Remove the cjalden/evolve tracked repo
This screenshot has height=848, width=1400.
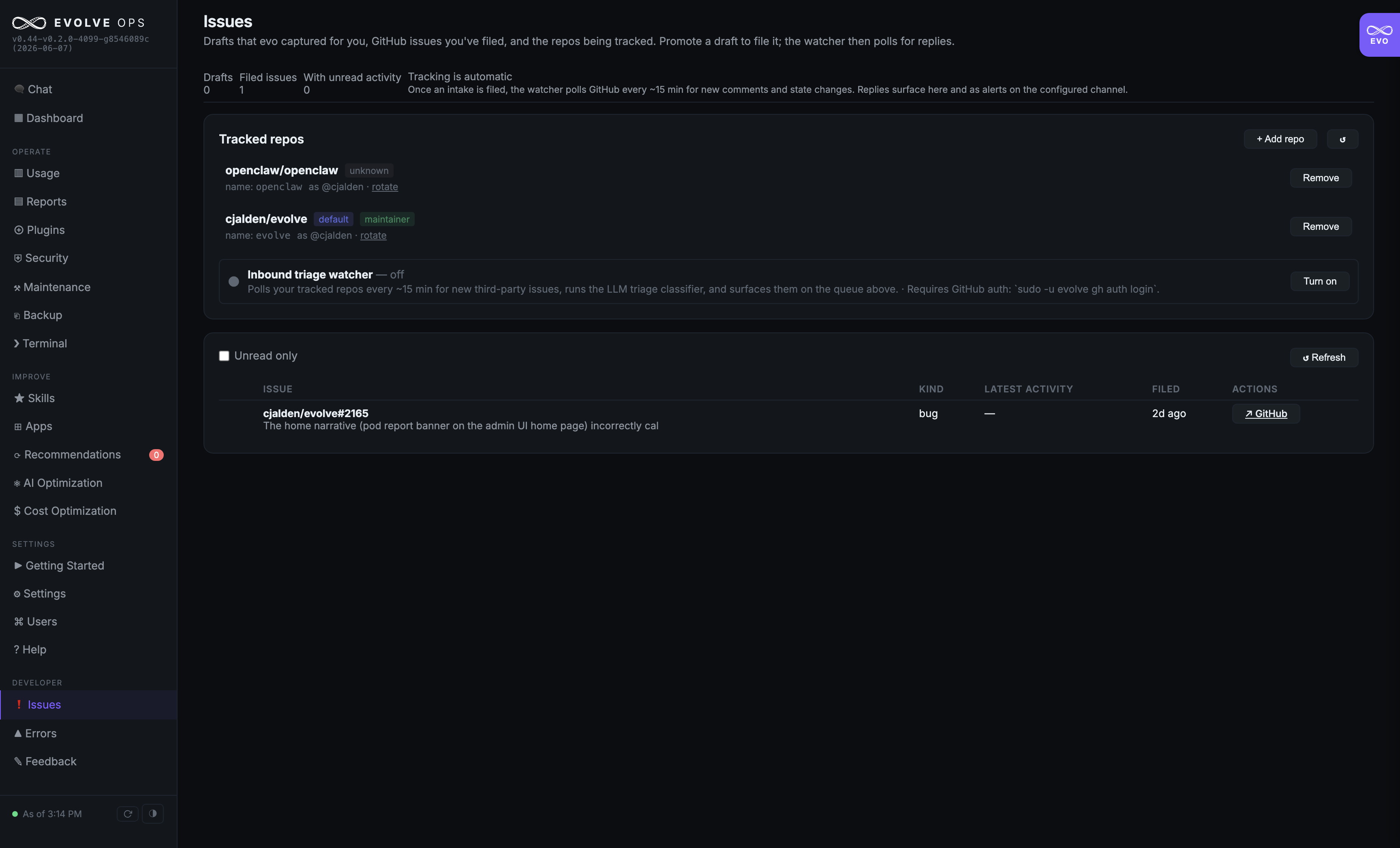[x=1321, y=227]
